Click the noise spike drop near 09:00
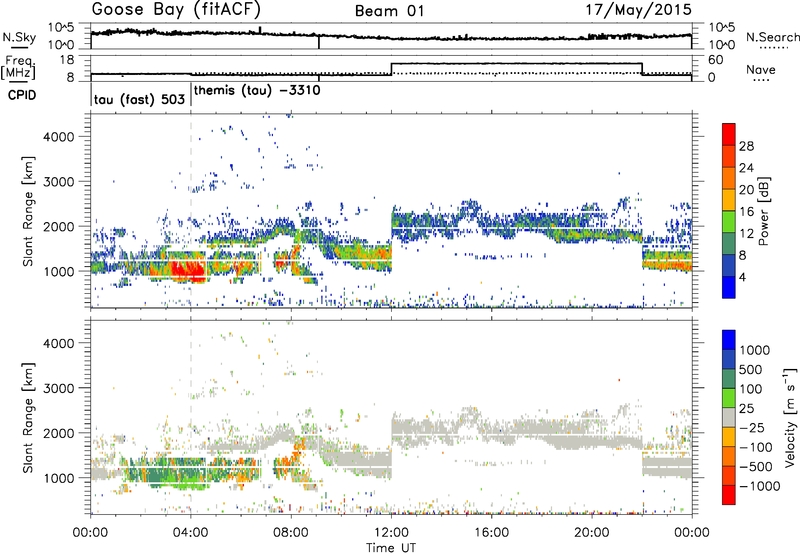The height and width of the screenshot is (554, 800). click(x=319, y=42)
